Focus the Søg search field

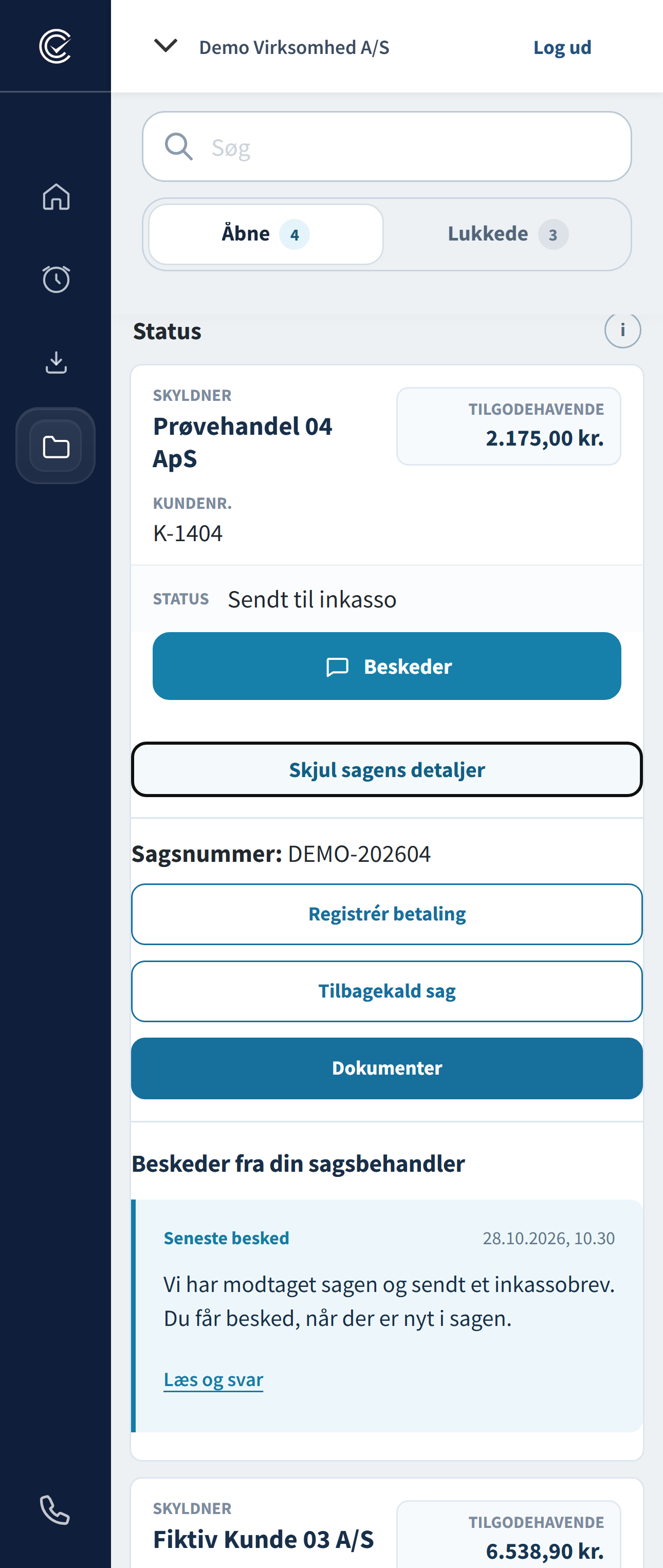(386, 146)
